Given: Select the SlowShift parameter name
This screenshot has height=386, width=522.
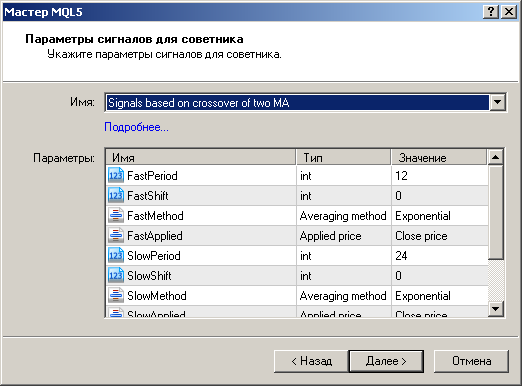Looking at the screenshot, I should pos(149,276).
